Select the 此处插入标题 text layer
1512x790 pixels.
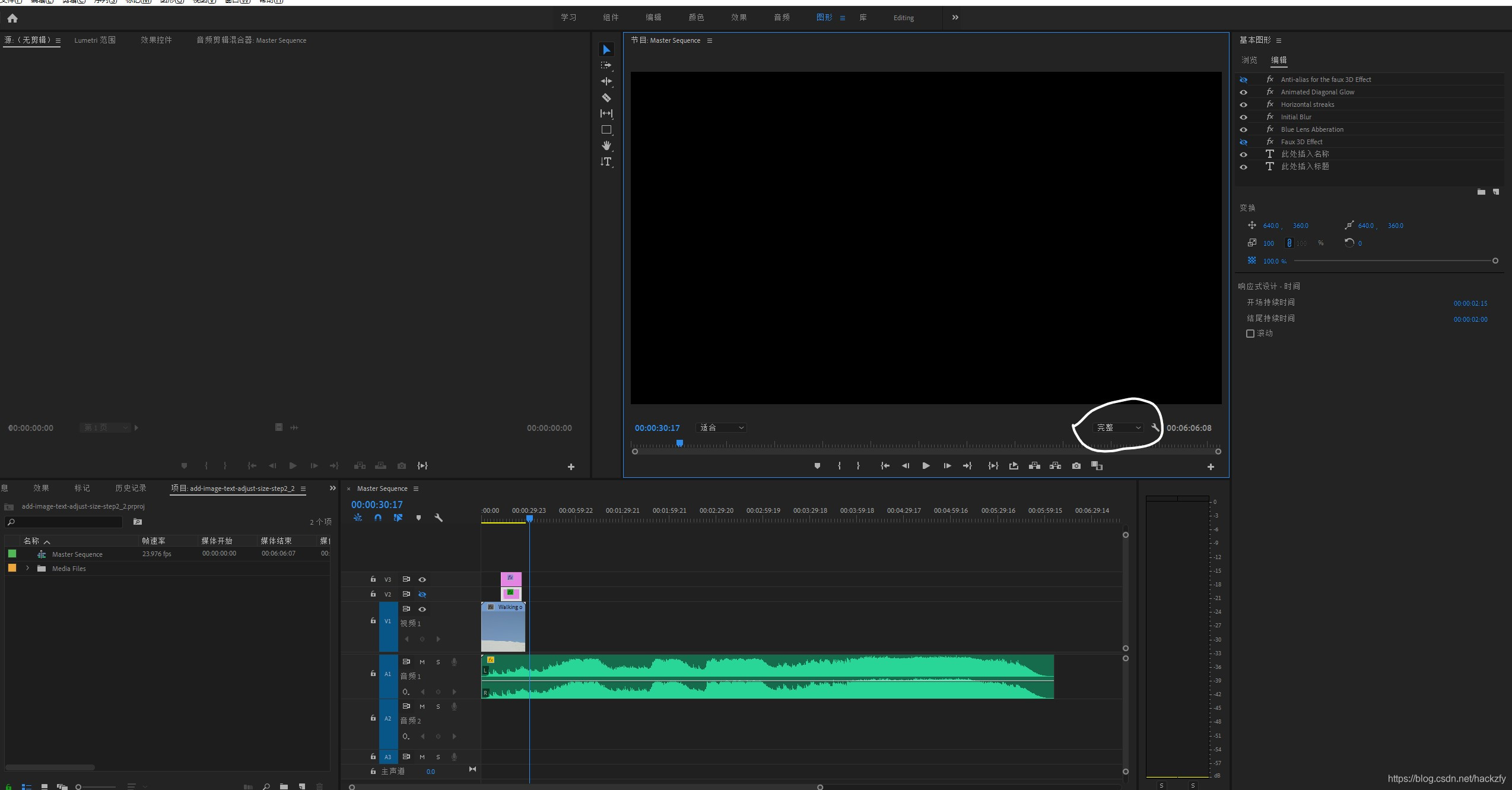pyautogui.click(x=1304, y=167)
